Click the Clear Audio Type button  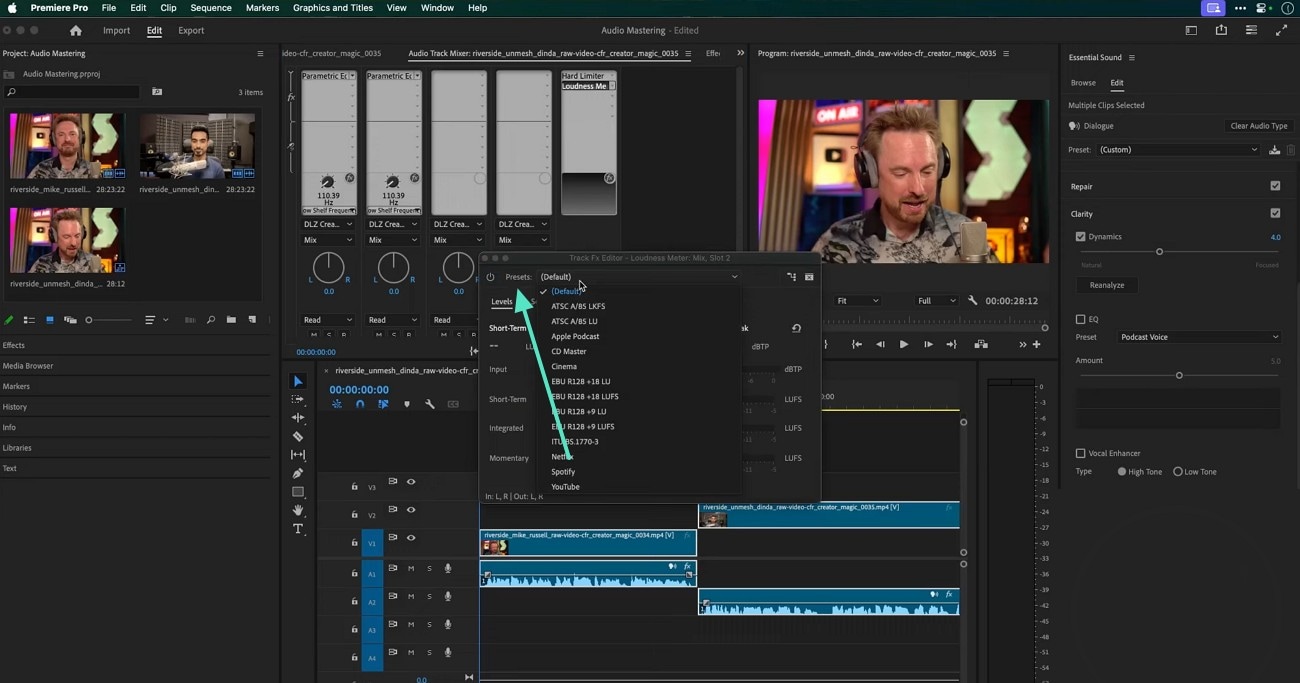point(1258,126)
